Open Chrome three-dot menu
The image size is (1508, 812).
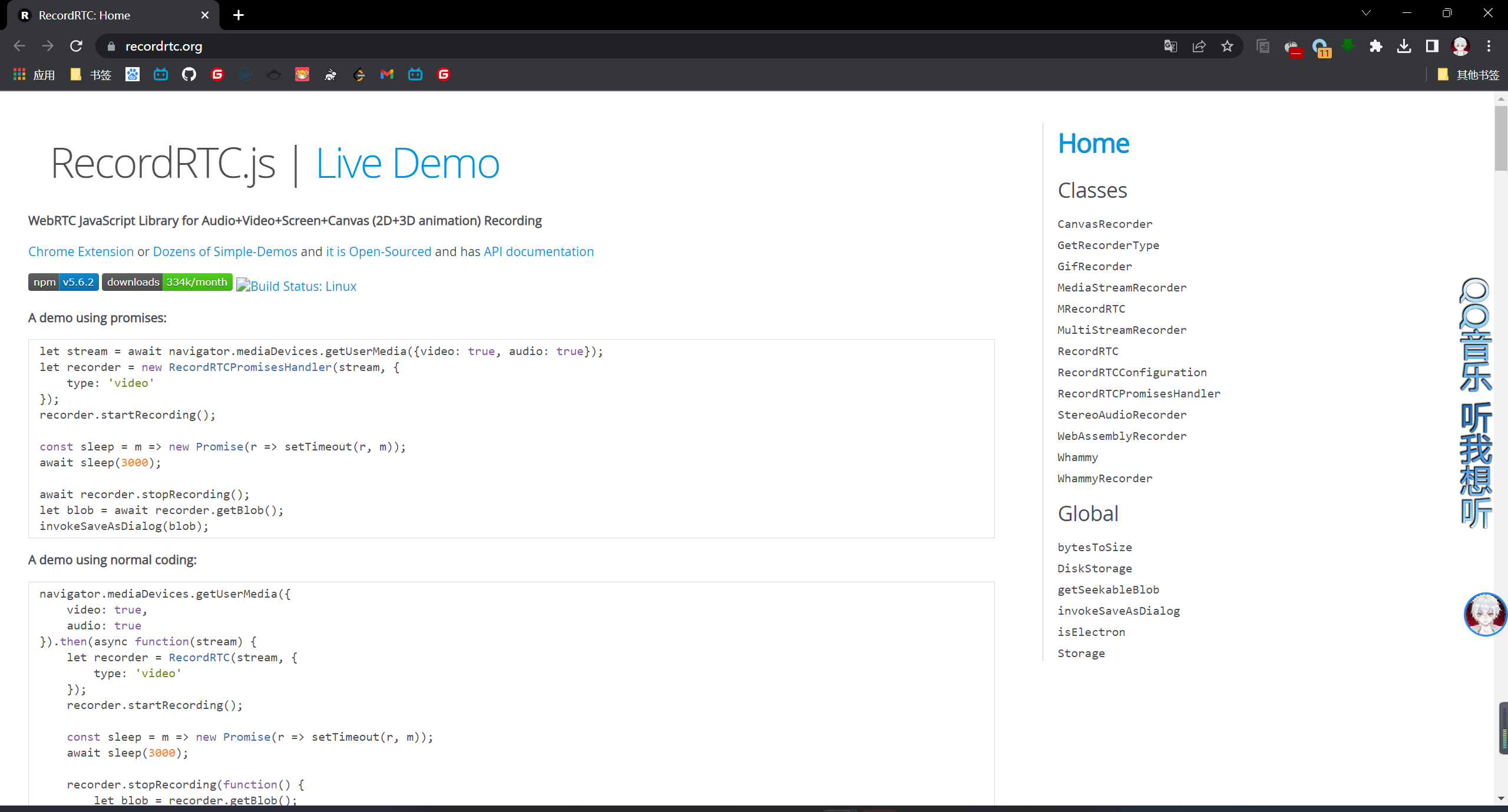pos(1489,47)
